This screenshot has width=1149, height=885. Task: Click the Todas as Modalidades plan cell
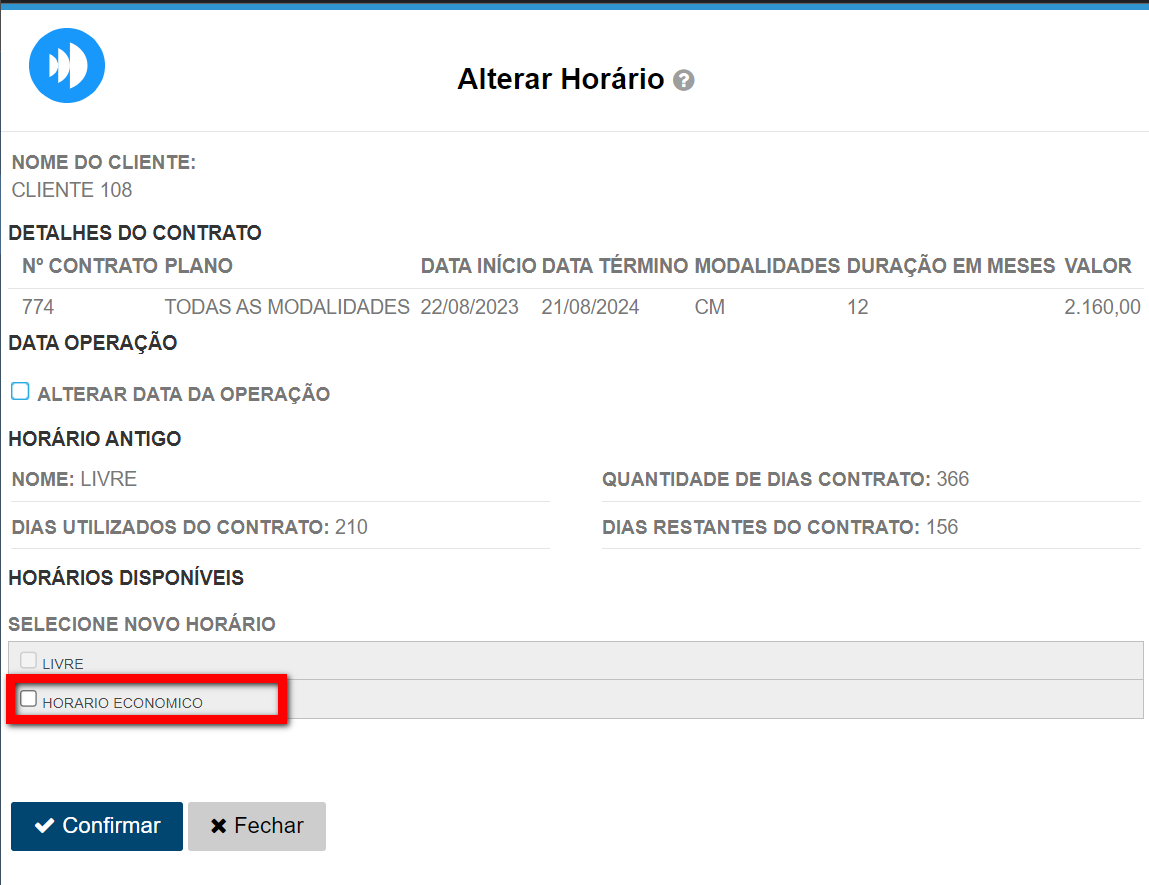286,307
